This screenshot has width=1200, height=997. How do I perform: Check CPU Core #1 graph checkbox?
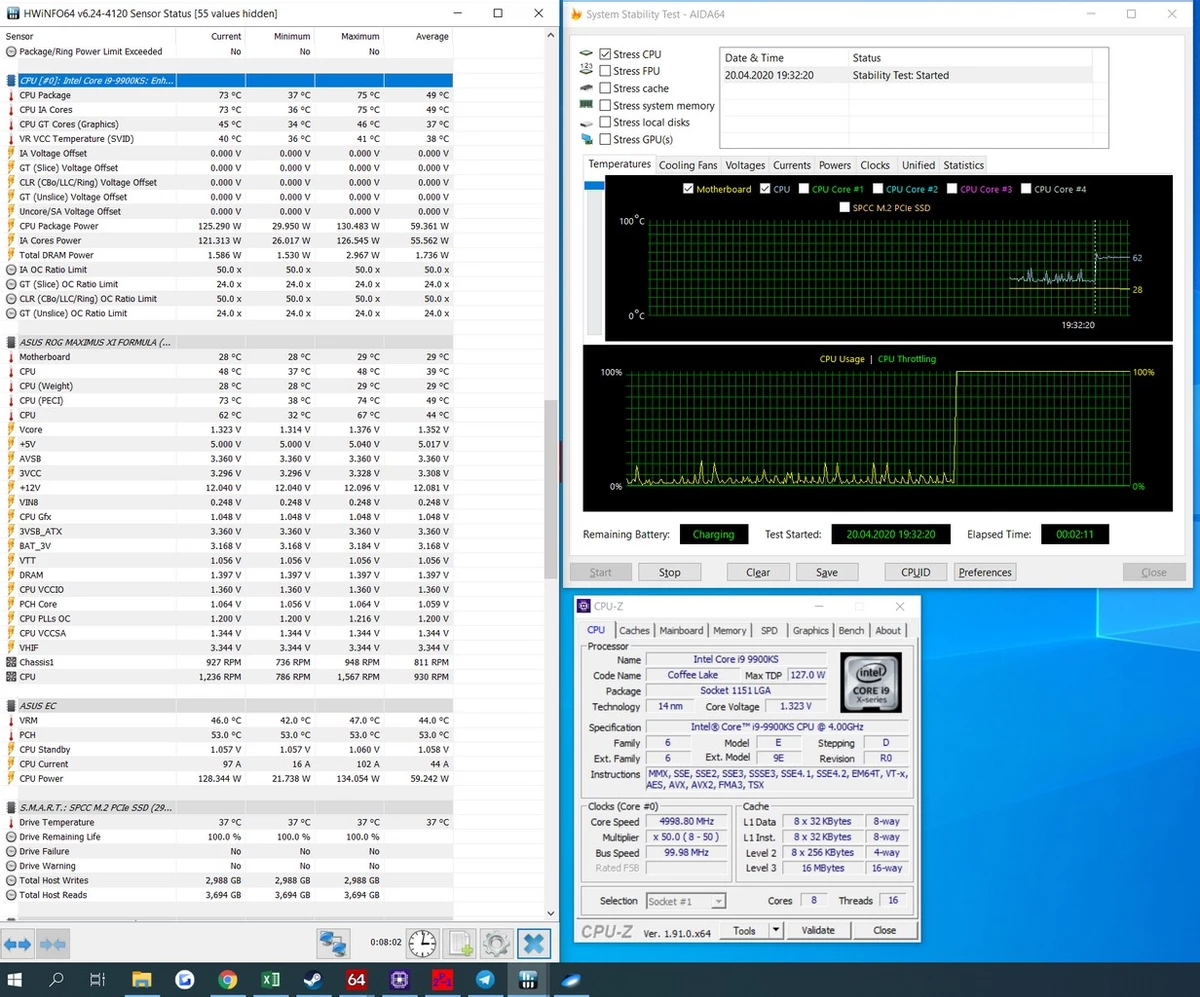pos(804,188)
